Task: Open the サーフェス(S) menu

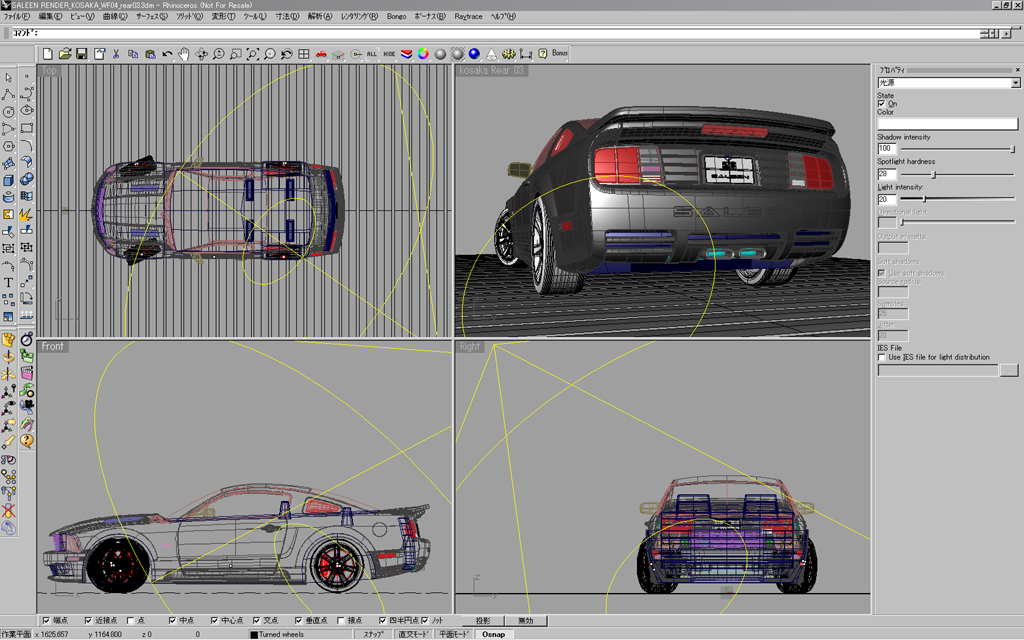Action: click(152, 16)
